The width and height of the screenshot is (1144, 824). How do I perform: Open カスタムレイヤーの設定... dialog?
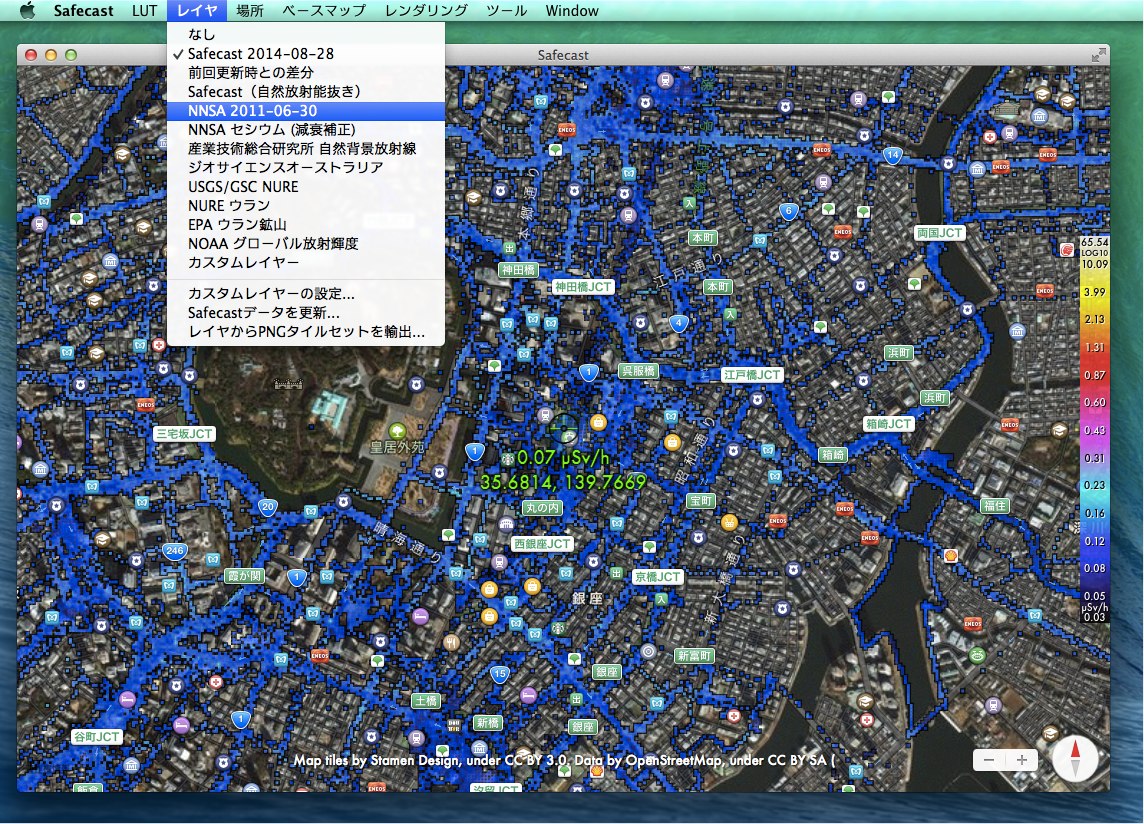tap(306, 293)
